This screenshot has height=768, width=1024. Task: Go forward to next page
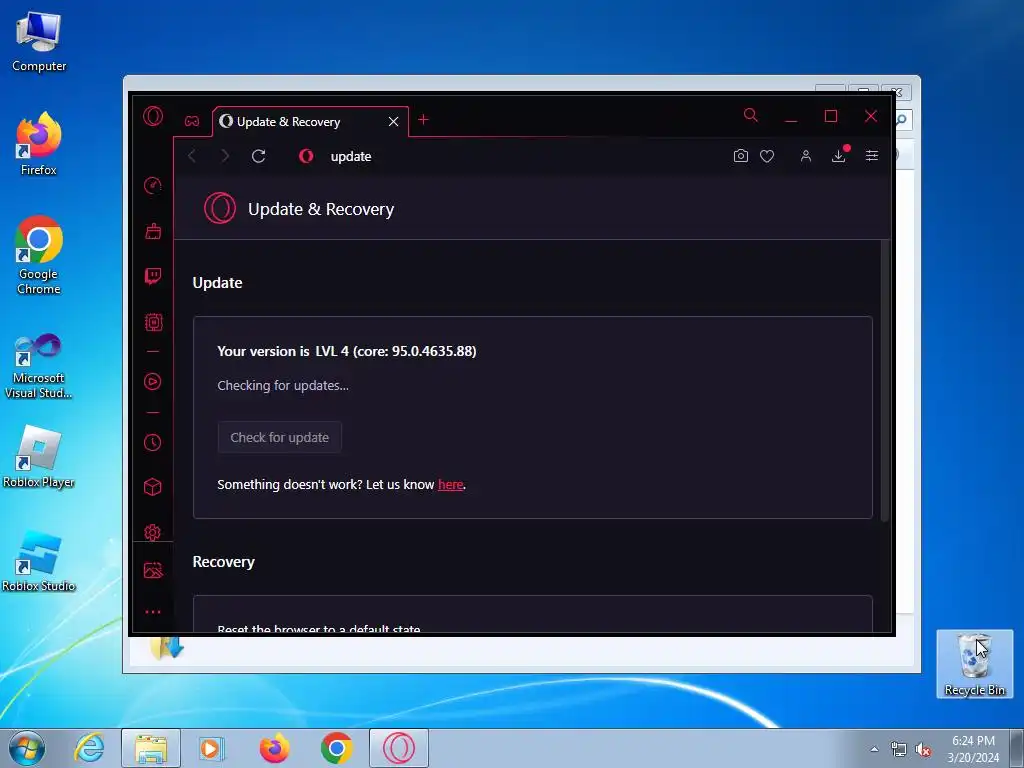(x=225, y=156)
